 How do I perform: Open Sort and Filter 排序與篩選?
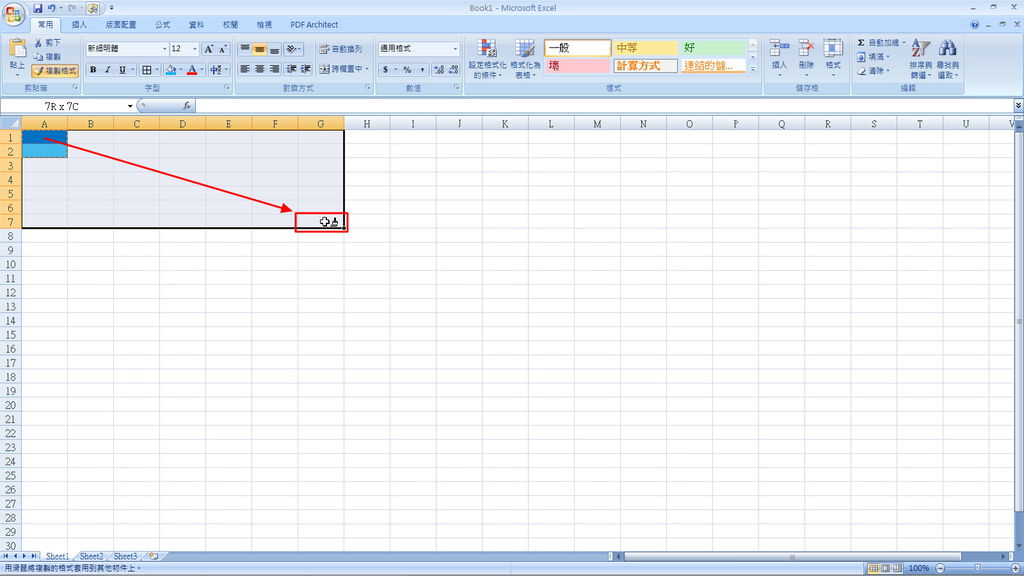[920, 59]
